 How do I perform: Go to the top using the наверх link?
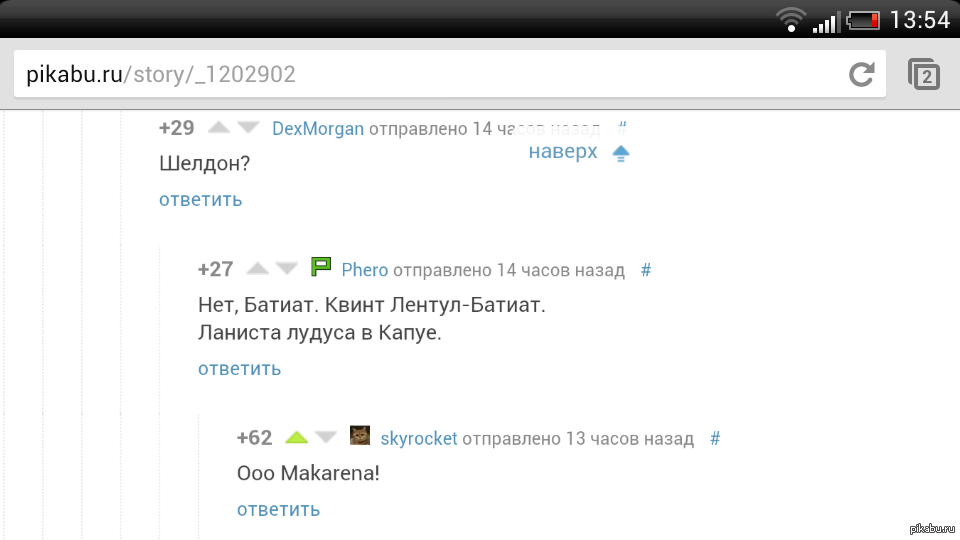tap(563, 151)
